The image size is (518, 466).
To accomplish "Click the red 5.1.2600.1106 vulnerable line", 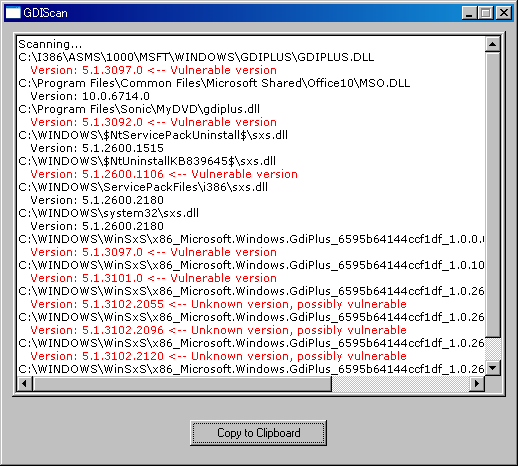I will 164,174.
